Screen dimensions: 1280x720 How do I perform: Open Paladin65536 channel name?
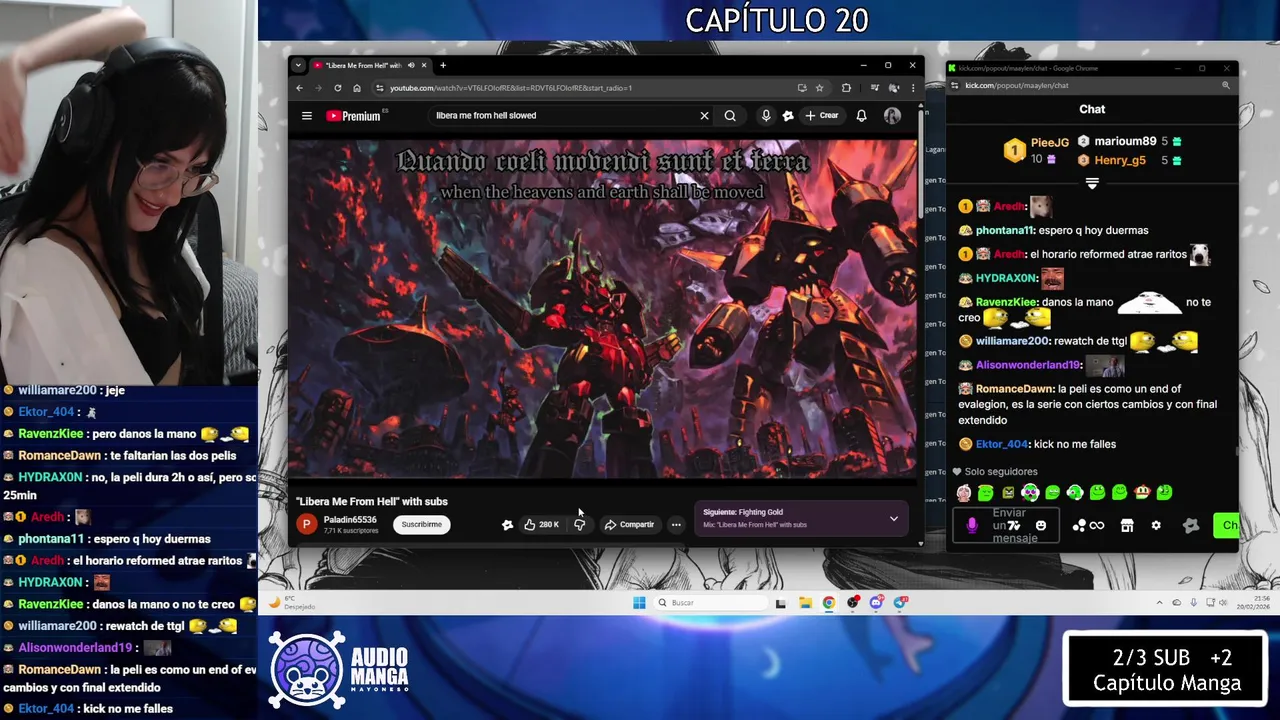click(x=350, y=520)
